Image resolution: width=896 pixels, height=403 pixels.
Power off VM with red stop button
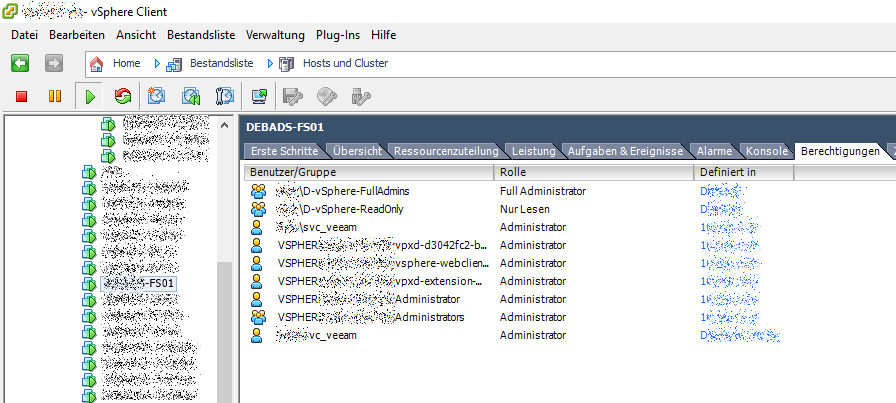pyautogui.click(x=22, y=97)
